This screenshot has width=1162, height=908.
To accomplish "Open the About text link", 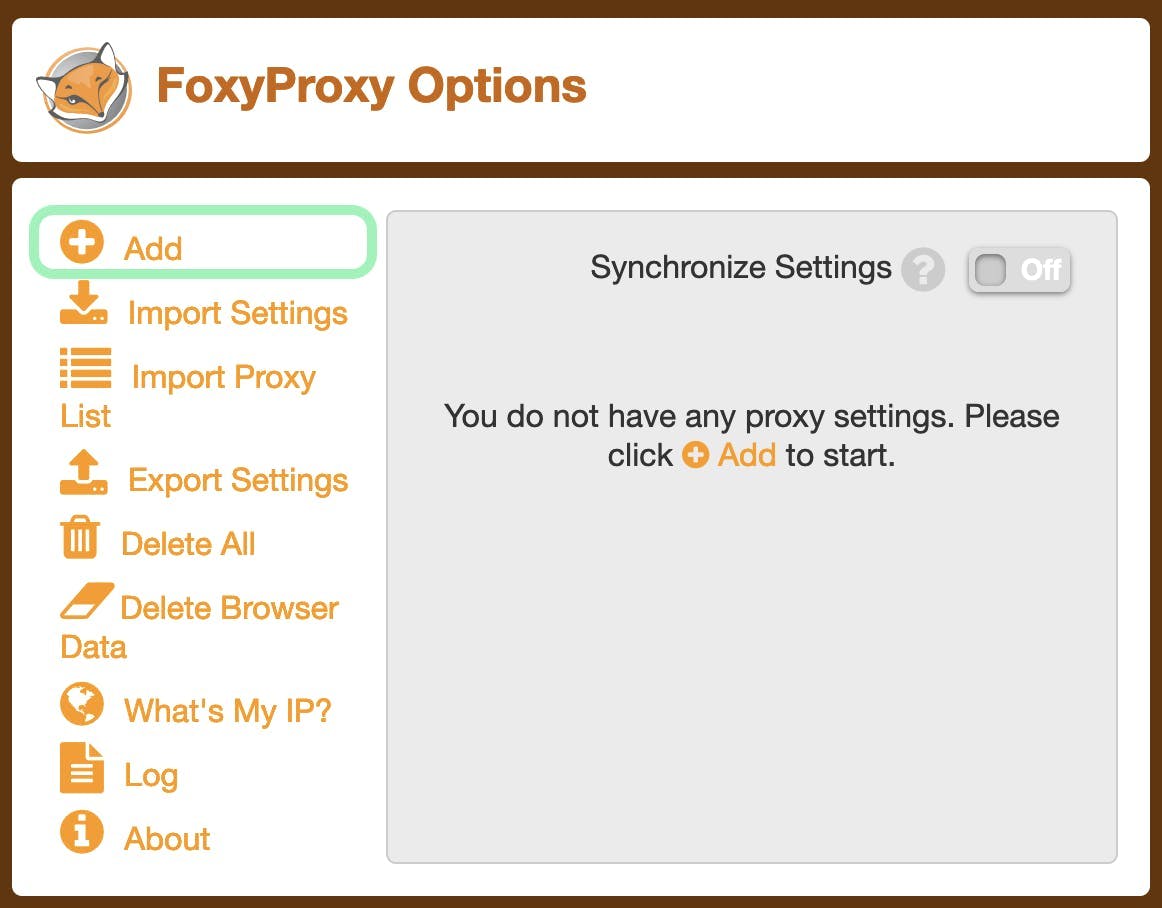I will click(167, 839).
